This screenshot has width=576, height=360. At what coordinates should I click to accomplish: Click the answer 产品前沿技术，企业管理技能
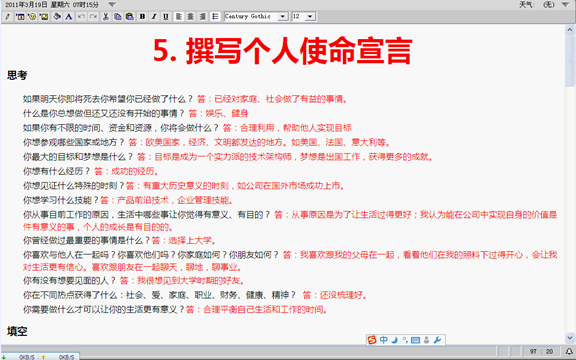pos(175,200)
